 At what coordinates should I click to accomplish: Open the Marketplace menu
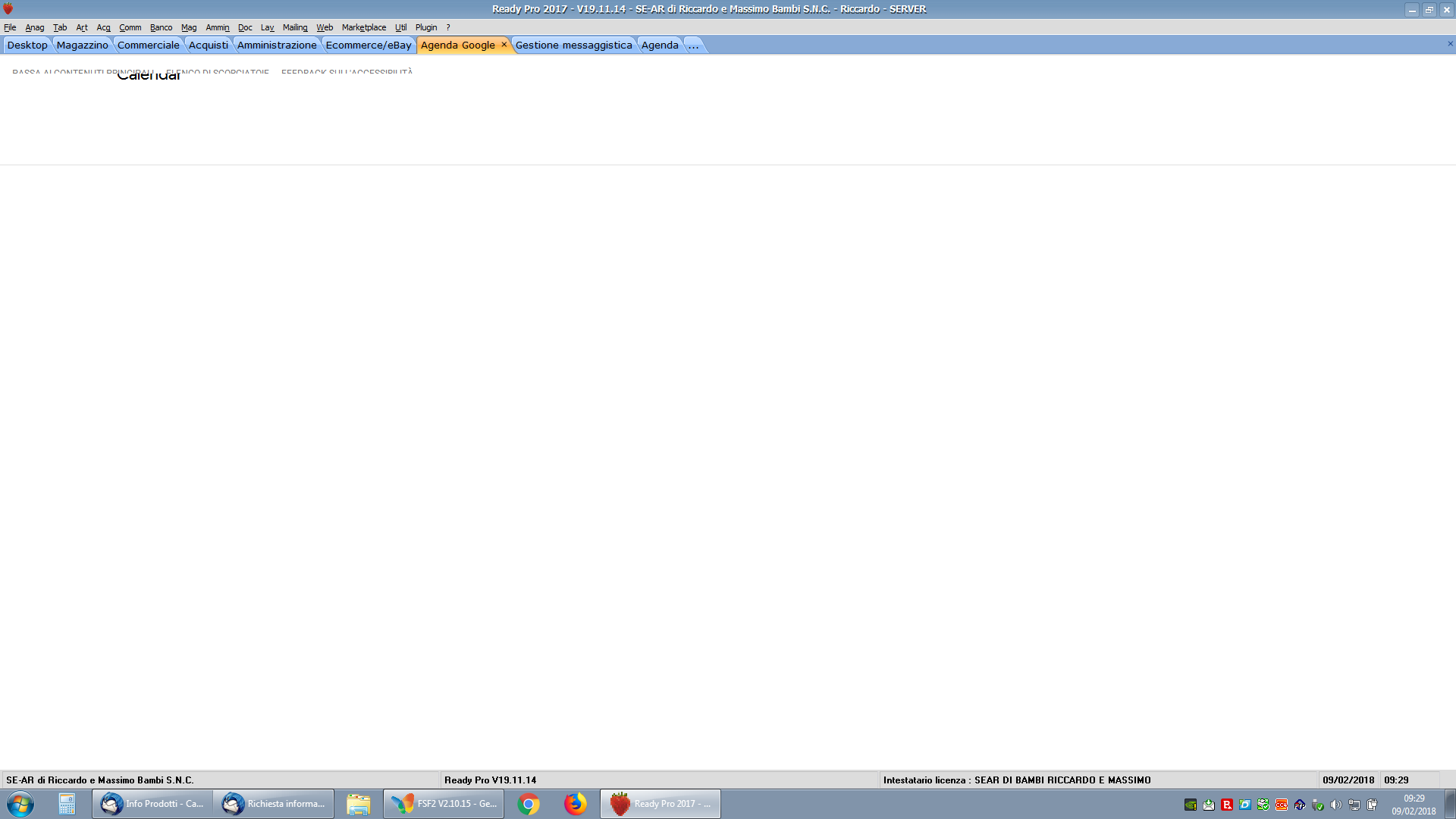pos(363,27)
